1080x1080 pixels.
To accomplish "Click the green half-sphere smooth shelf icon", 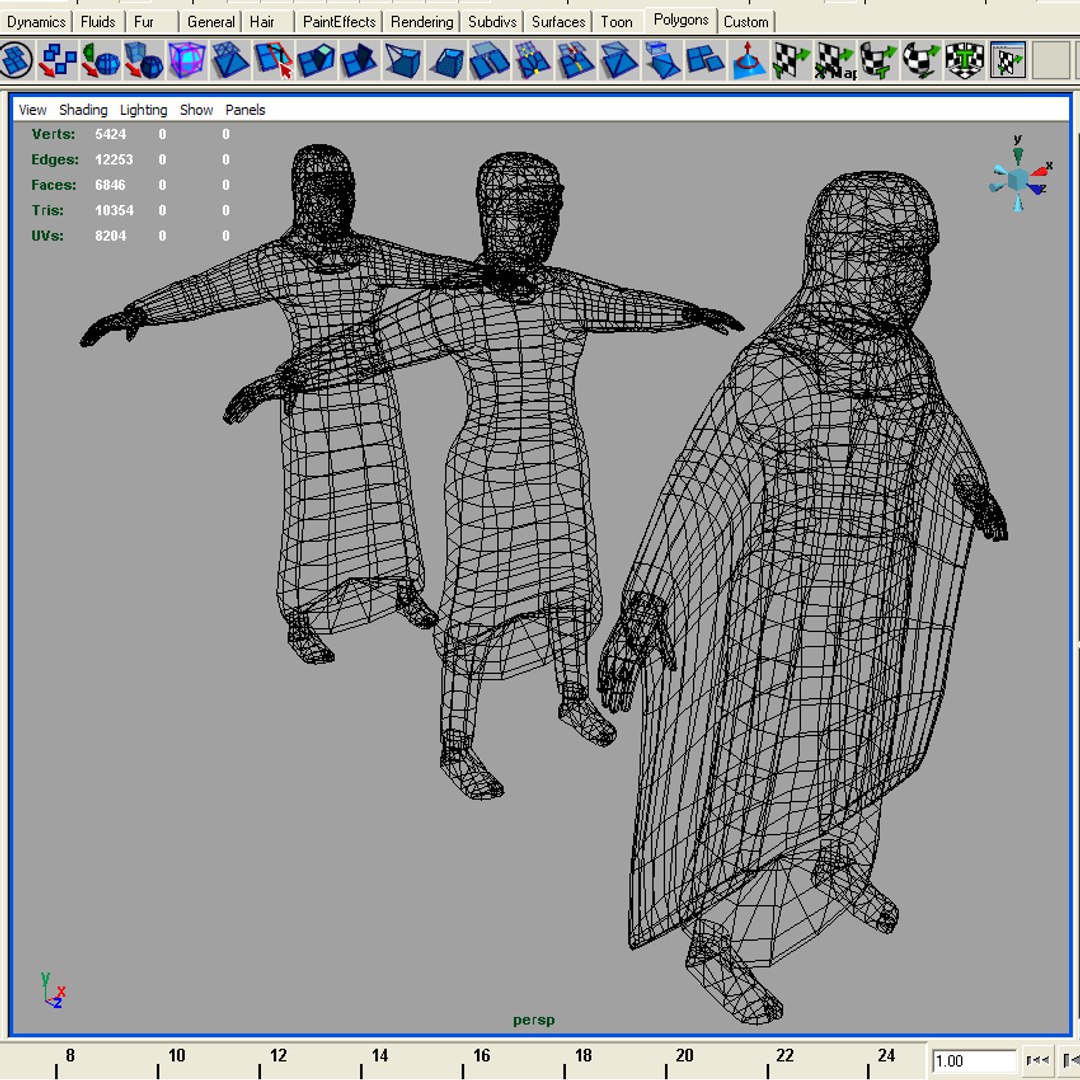I will (101, 60).
